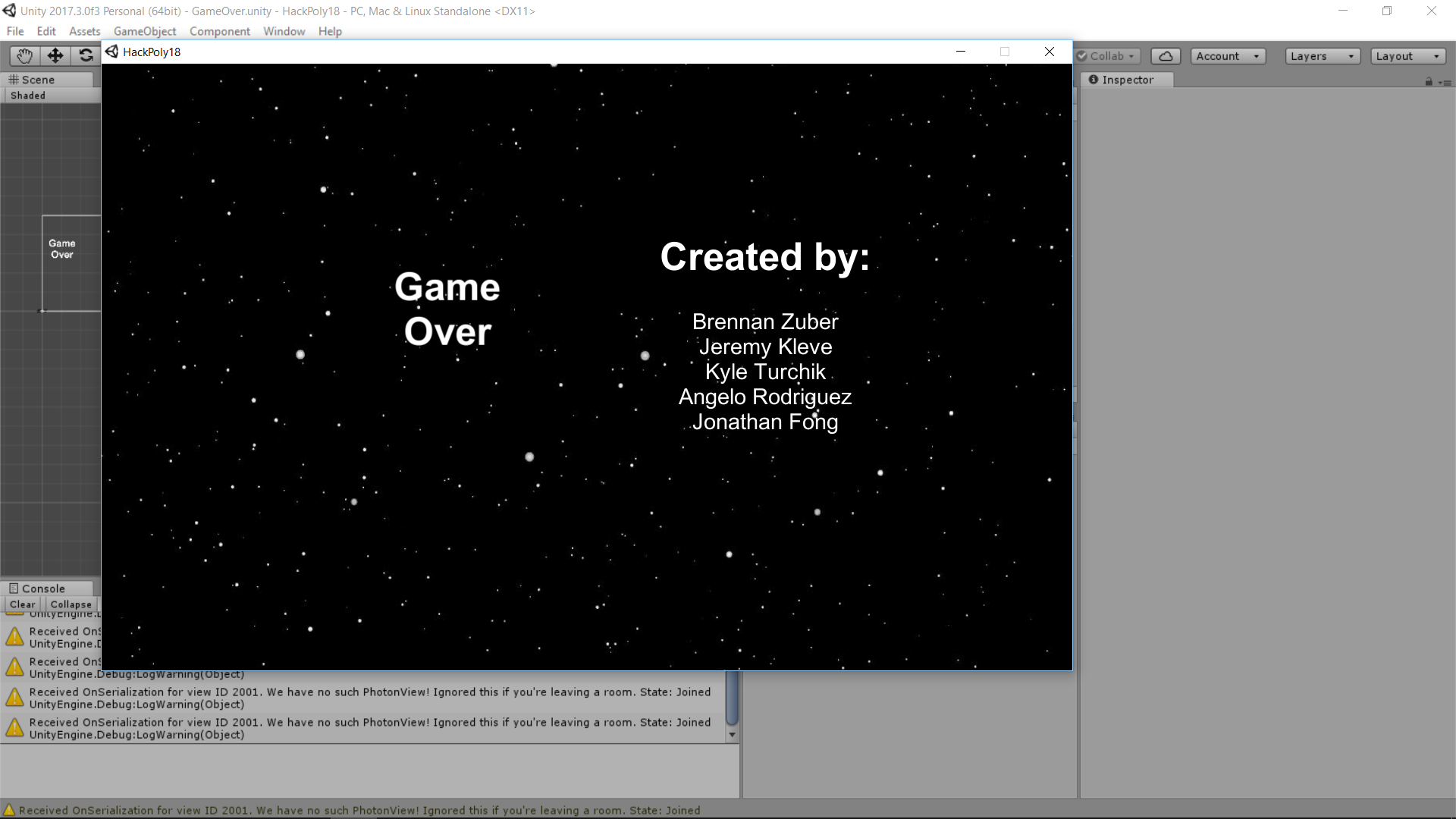Click the Console Clear button
Screen dimensions: 1456x819
pyautogui.click(x=22, y=604)
